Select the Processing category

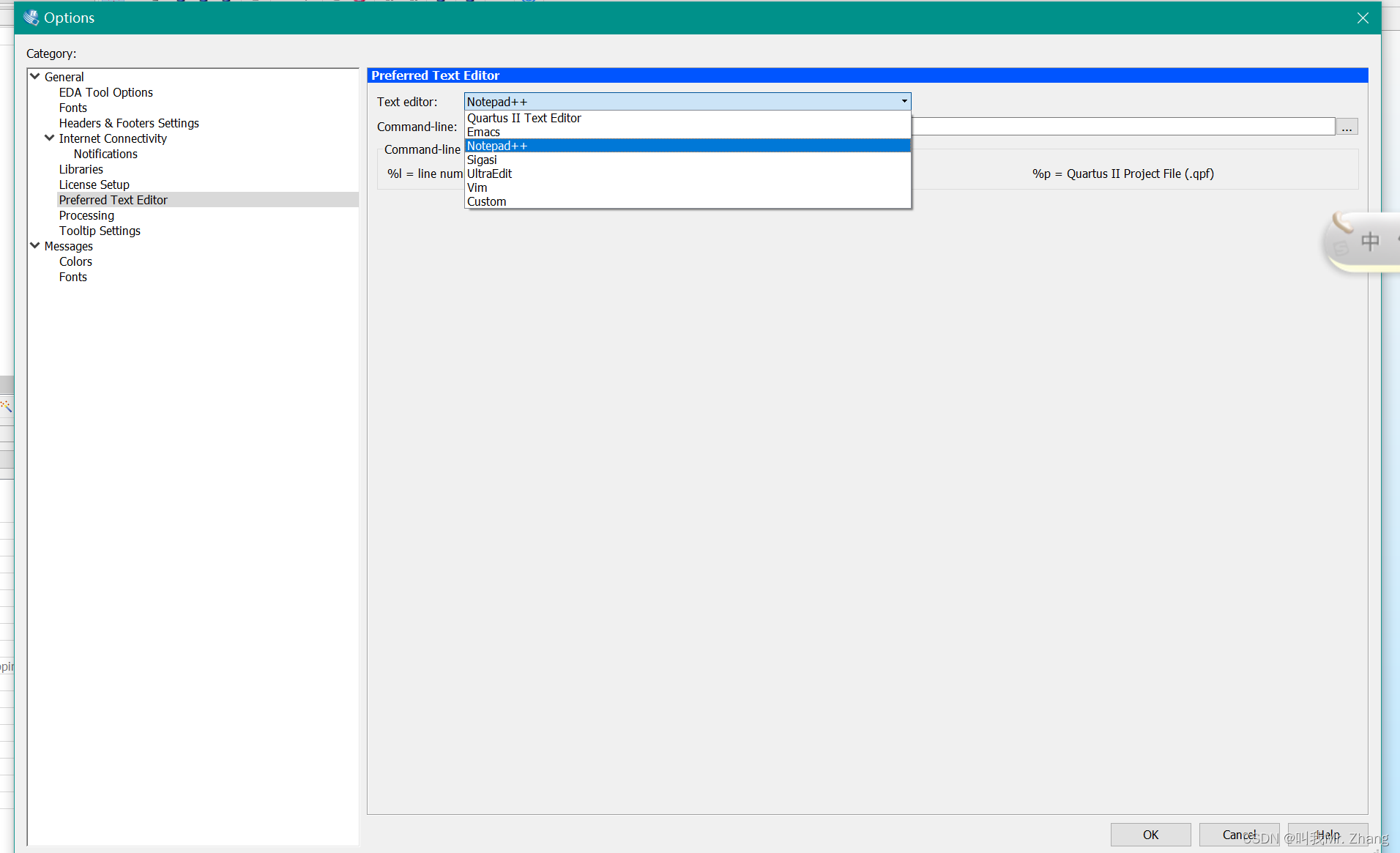[x=86, y=215]
